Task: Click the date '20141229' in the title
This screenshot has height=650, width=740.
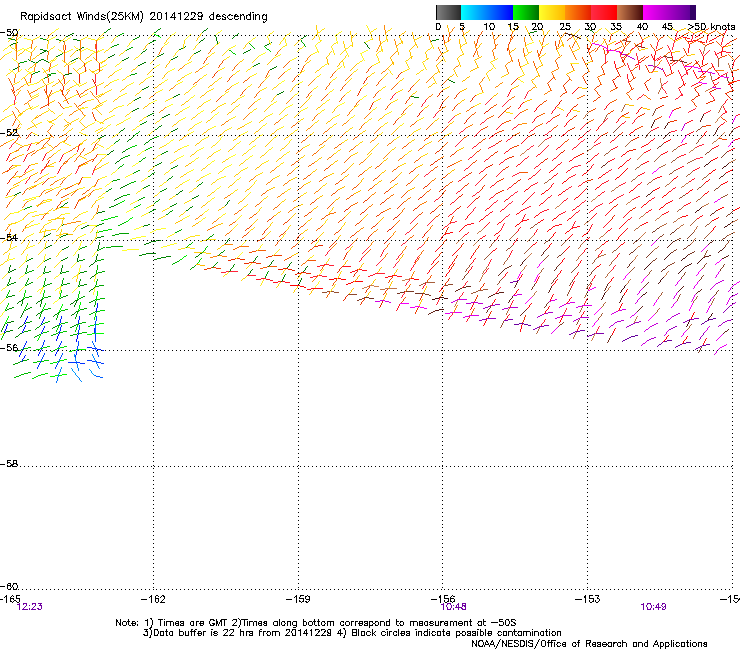Action: coord(177,17)
